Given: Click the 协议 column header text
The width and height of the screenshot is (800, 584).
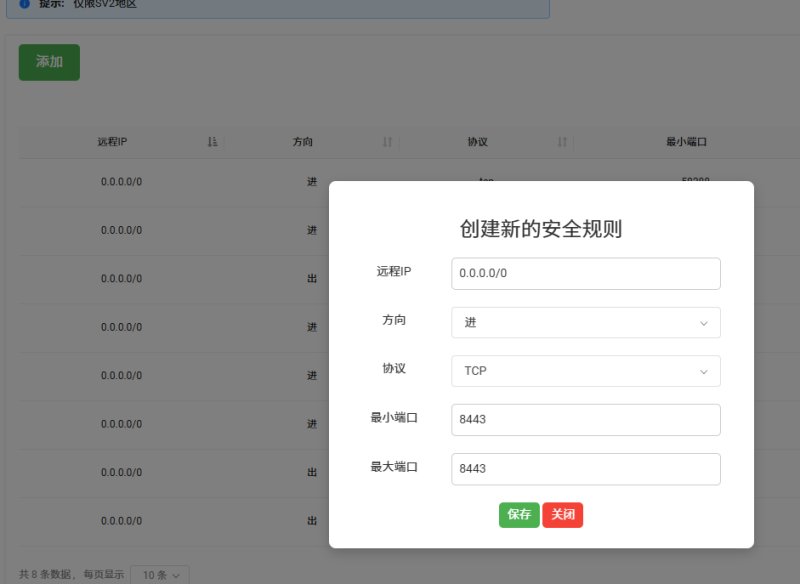Looking at the screenshot, I should [x=478, y=142].
